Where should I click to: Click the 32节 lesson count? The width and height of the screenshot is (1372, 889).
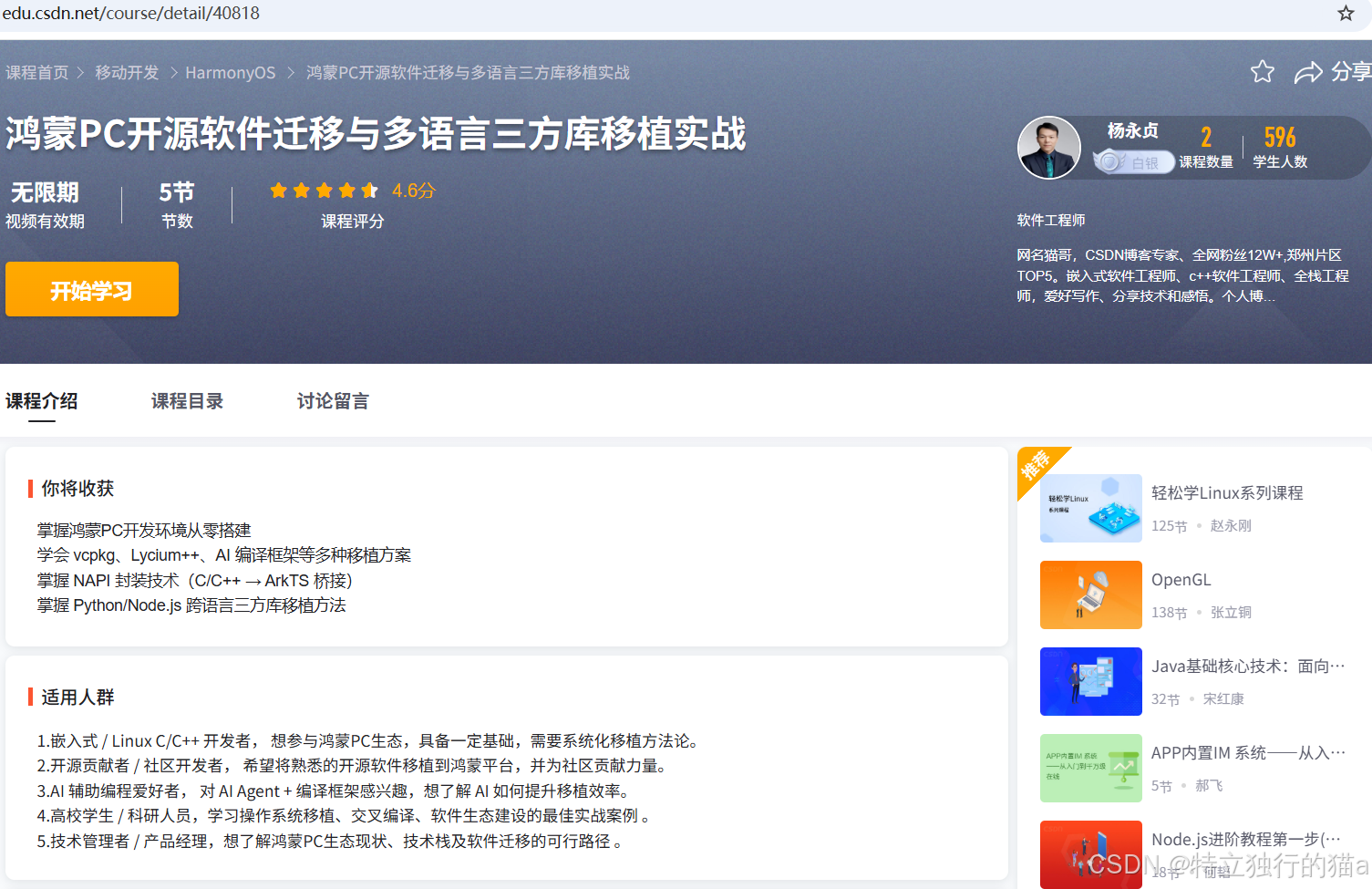click(1165, 699)
